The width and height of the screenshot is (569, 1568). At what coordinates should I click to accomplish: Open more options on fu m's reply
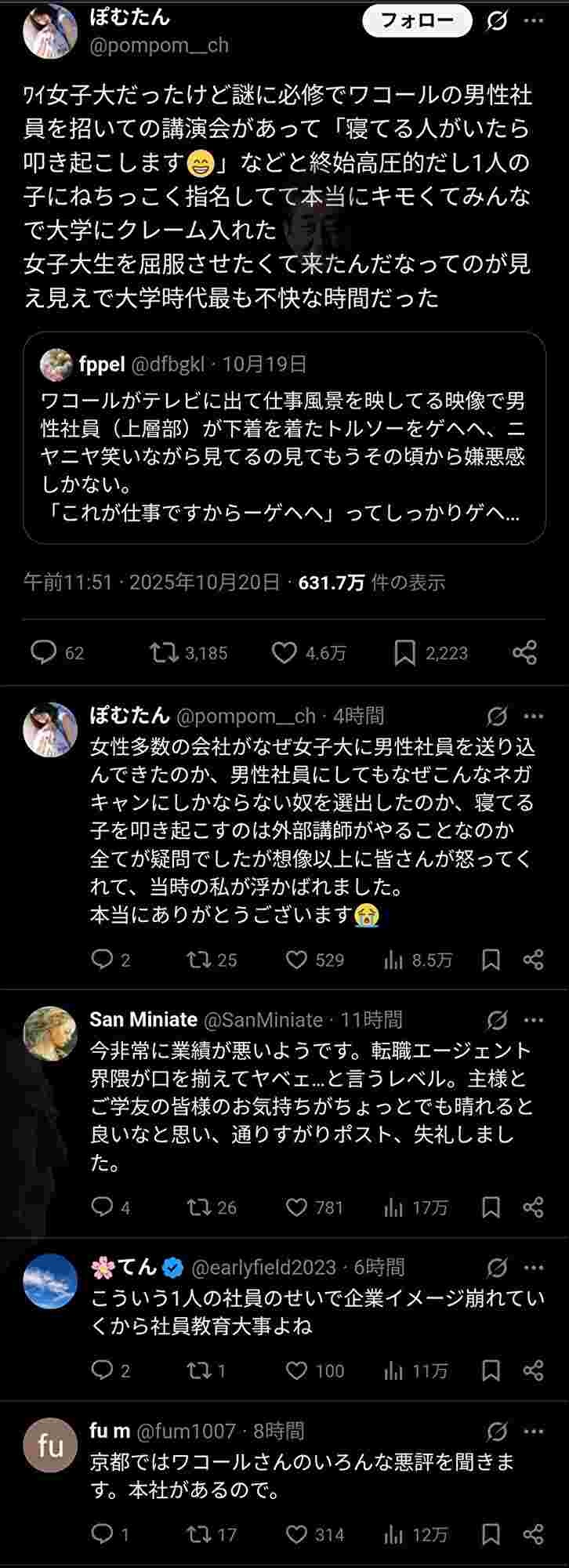(x=534, y=1432)
